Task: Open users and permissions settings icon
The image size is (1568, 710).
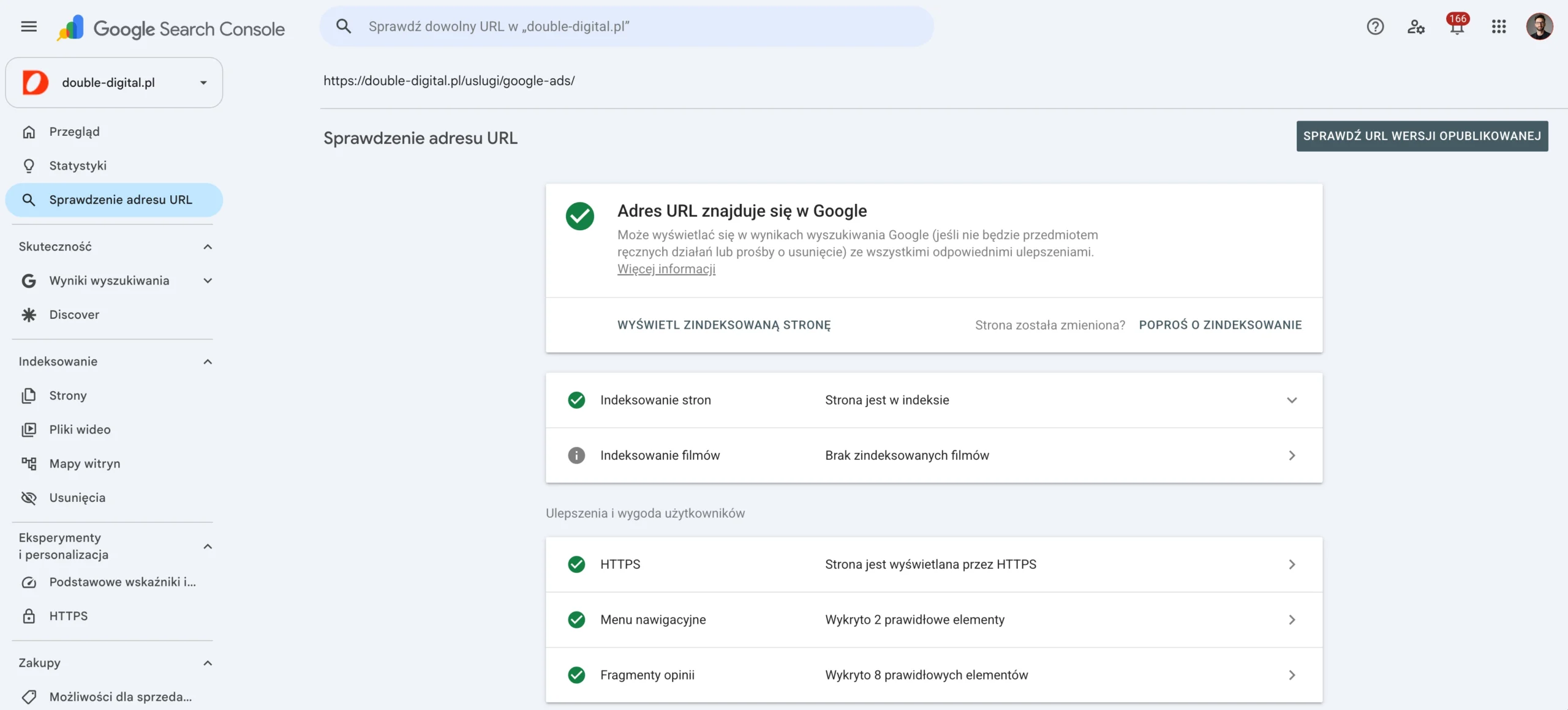Action: point(1415,26)
